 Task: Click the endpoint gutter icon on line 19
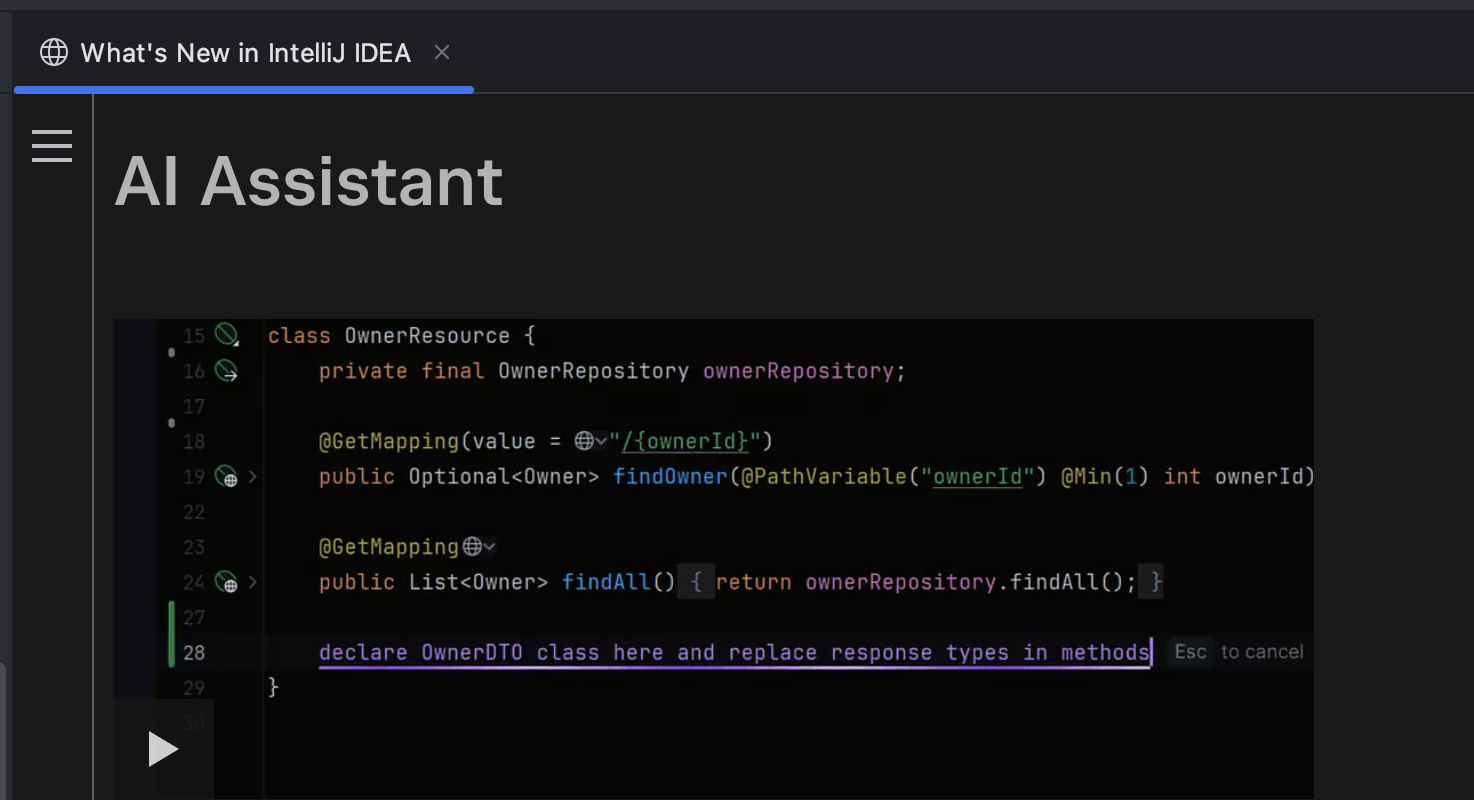coord(227,477)
